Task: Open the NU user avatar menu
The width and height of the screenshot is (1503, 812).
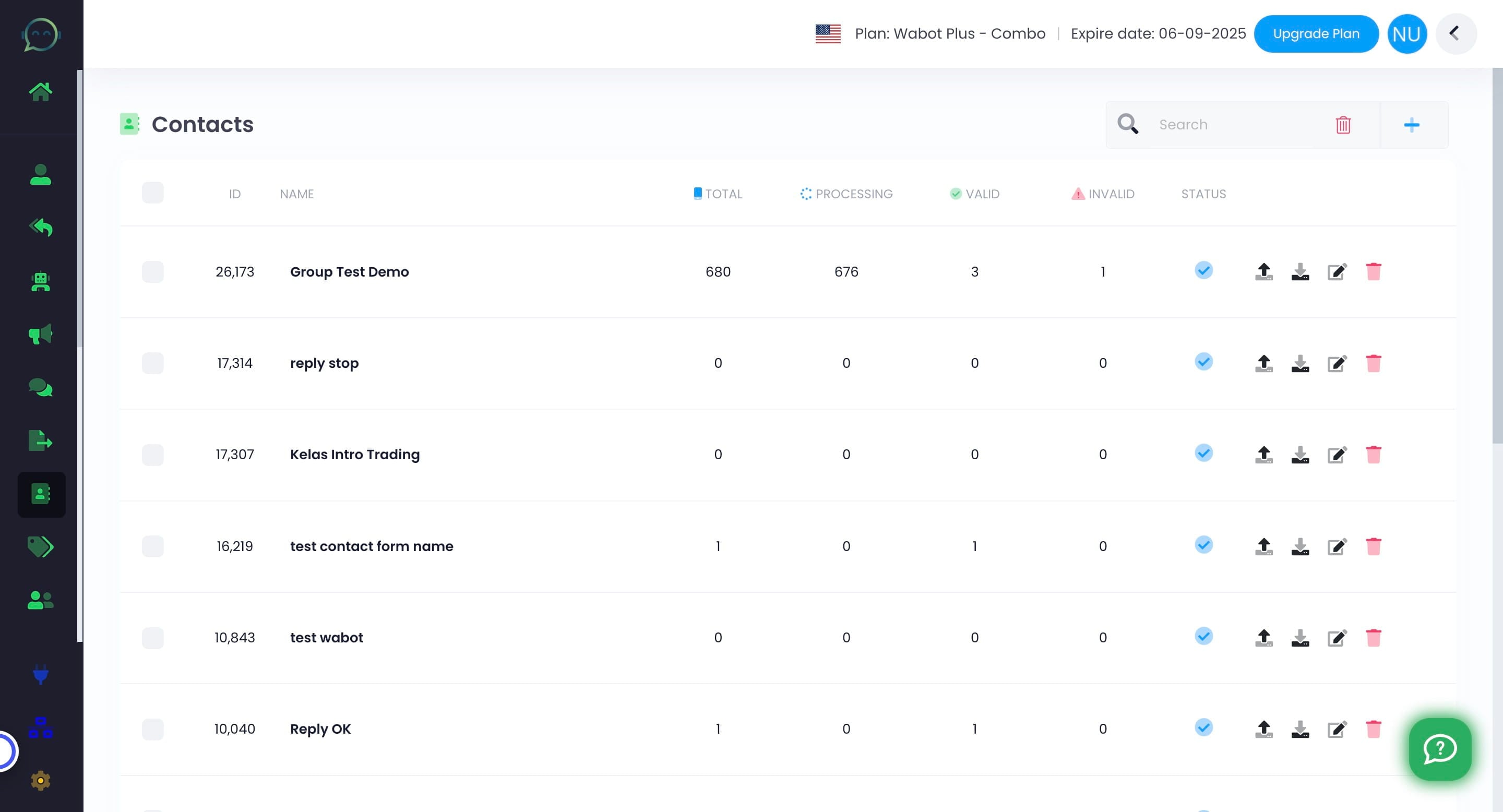Action: [x=1407, y=34]
